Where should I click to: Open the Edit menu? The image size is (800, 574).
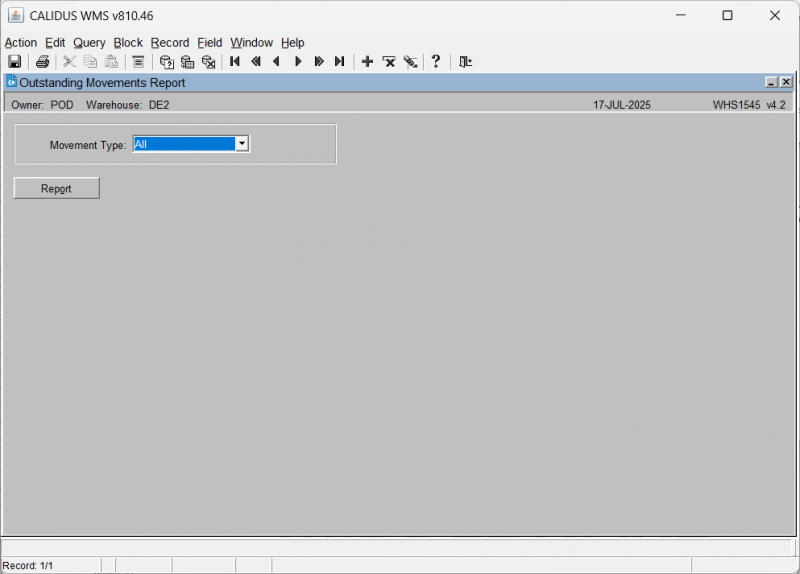[x=55, y=43]
